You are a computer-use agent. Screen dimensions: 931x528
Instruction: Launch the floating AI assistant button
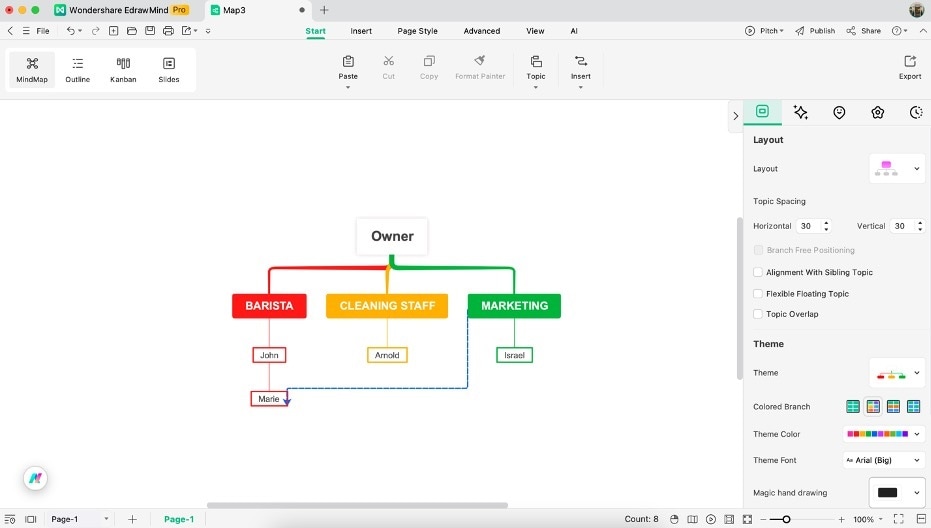[36, 478]
